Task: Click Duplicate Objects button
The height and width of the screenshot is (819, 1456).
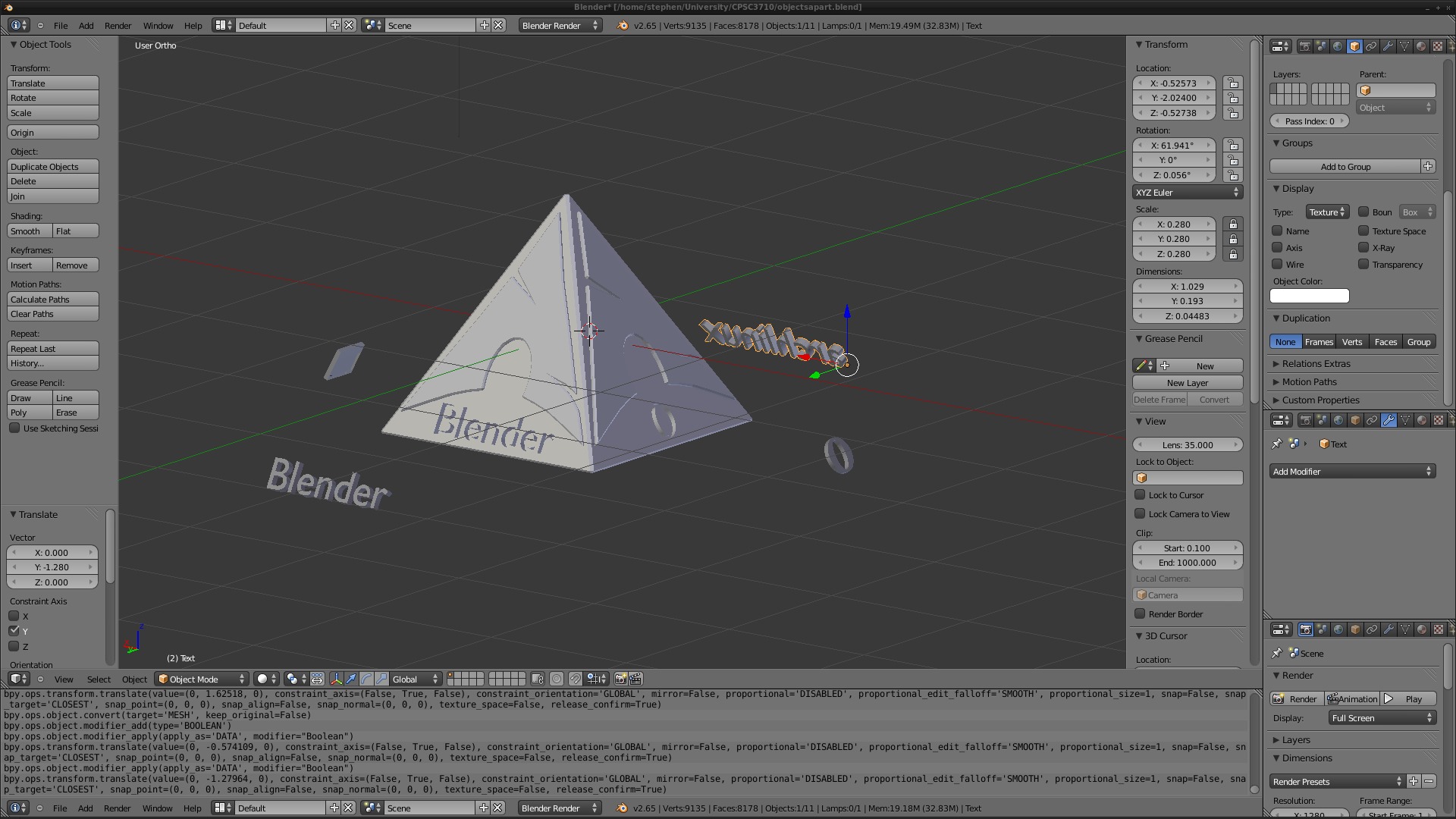Action: 53,167
